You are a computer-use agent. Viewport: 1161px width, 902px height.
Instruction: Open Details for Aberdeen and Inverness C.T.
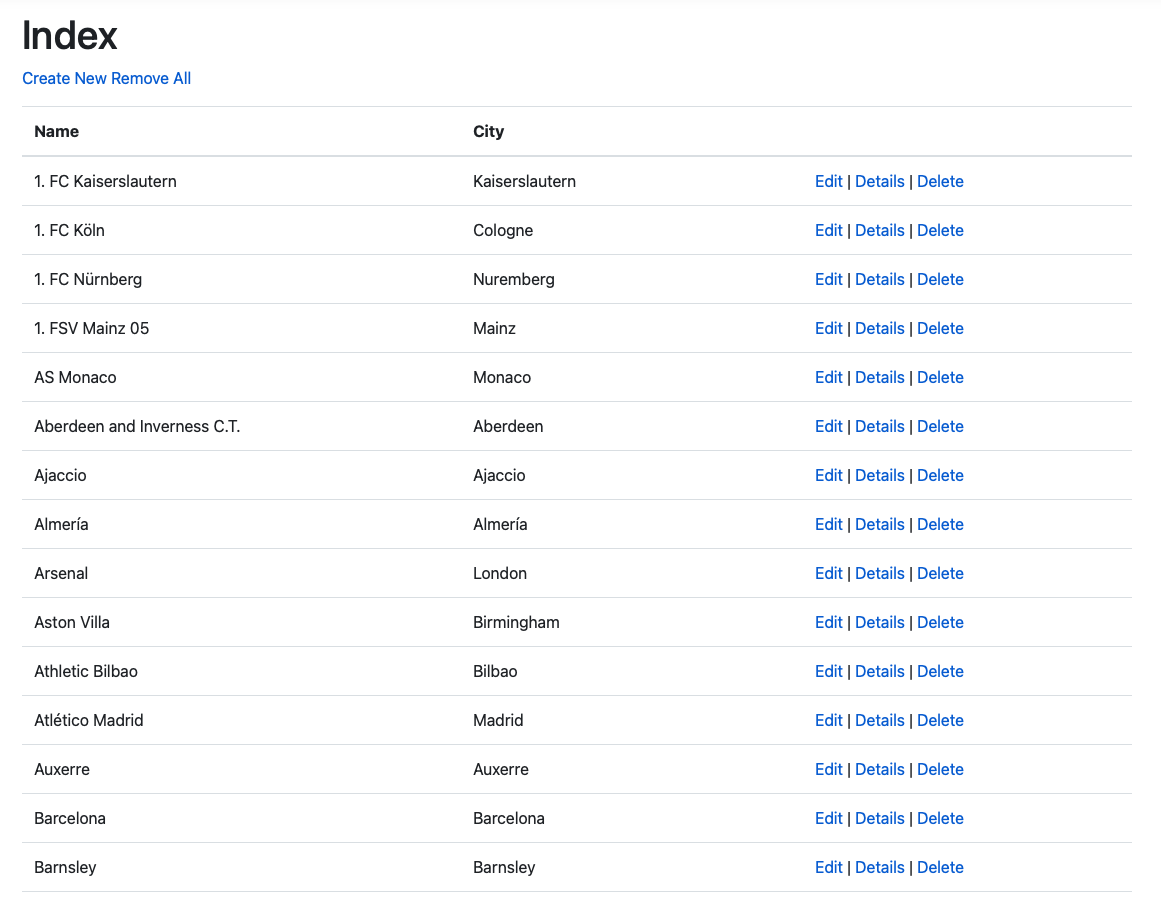coord(880,427)
